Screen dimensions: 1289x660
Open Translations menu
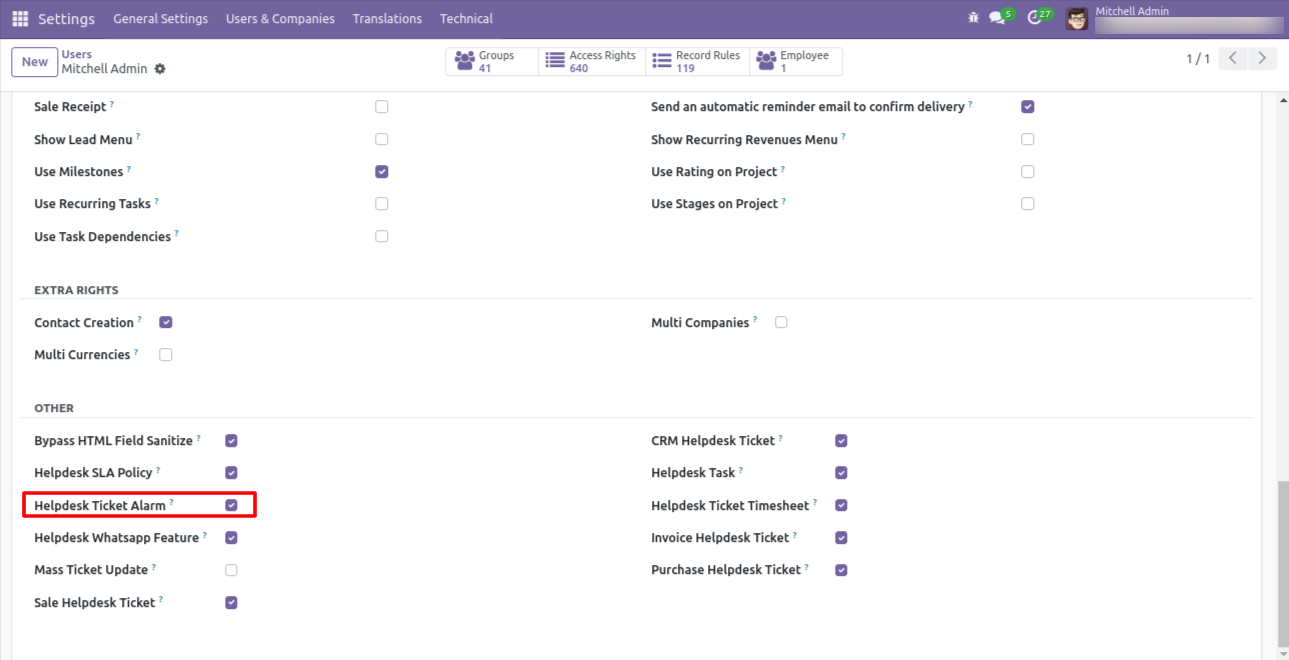click(387, 19)
